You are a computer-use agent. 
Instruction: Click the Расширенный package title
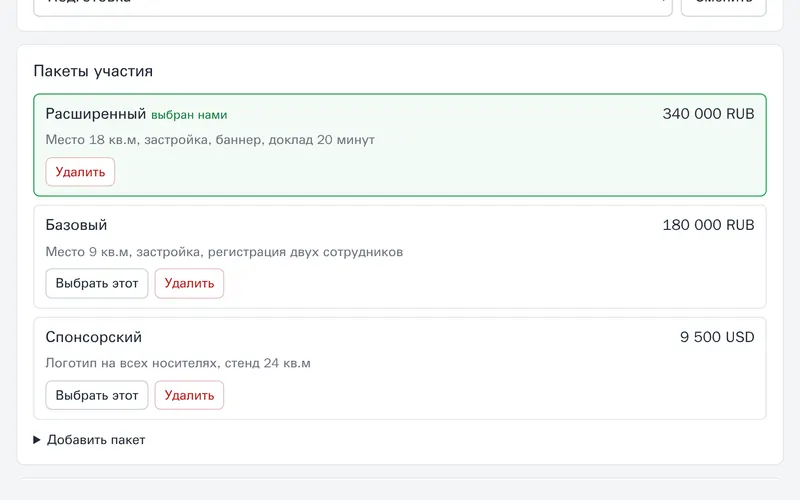(96, 114)
